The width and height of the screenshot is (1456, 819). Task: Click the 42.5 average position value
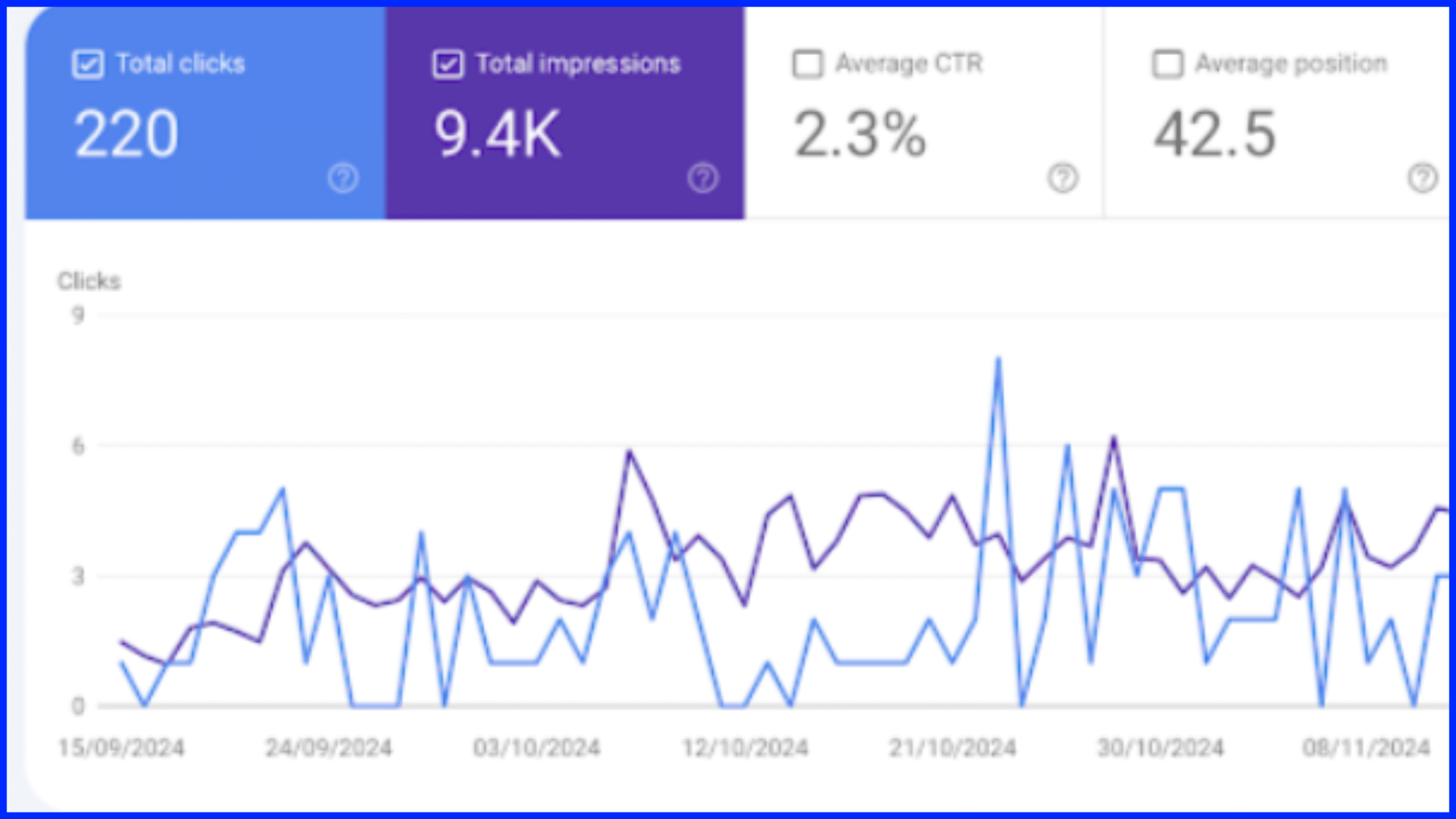(1214, 134)
